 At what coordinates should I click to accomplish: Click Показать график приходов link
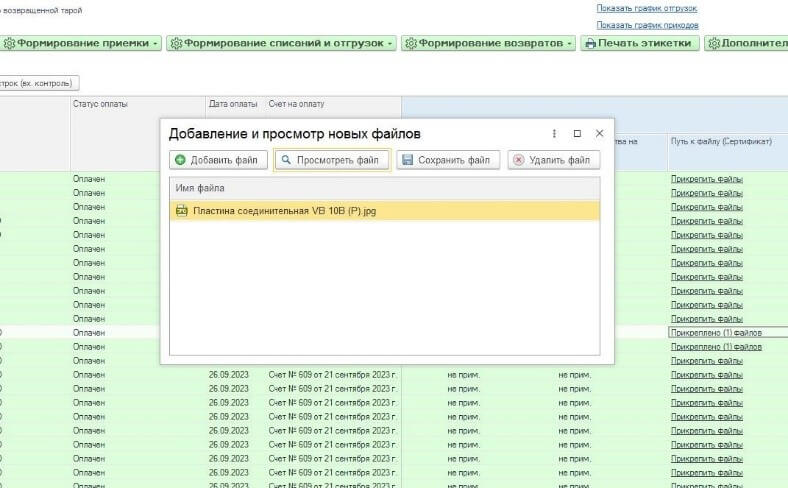pos(647,25)
